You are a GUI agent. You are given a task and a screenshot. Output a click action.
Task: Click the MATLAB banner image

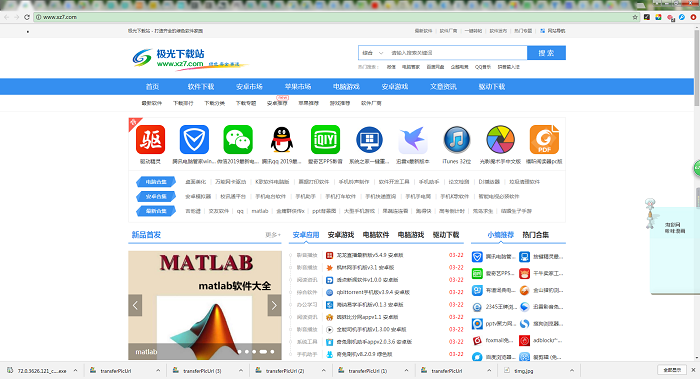[205, 305]
